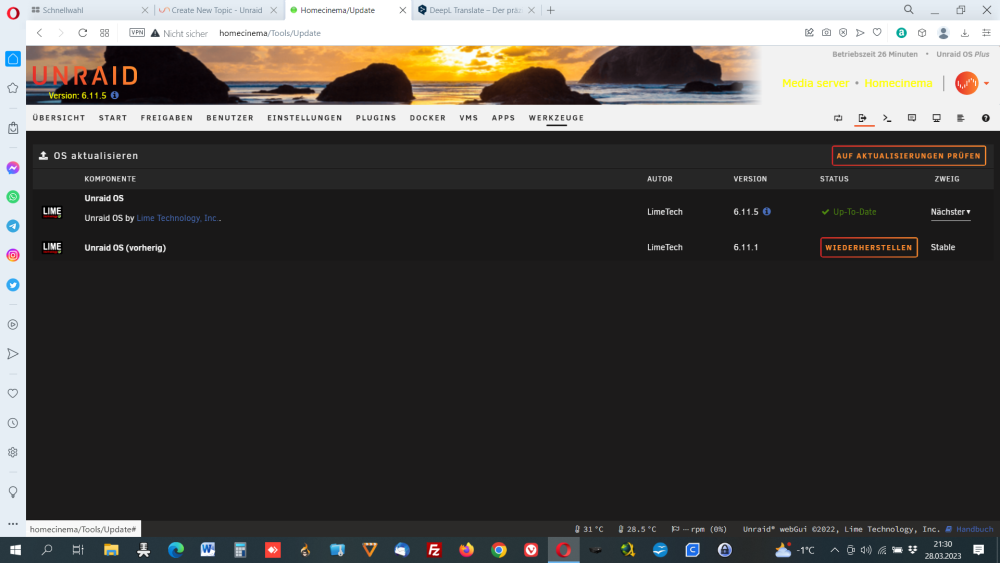The width and height of the screenshot is (1000, 563).
Task: Open the Nächster branch dropdown
Action: coord(950,212)
